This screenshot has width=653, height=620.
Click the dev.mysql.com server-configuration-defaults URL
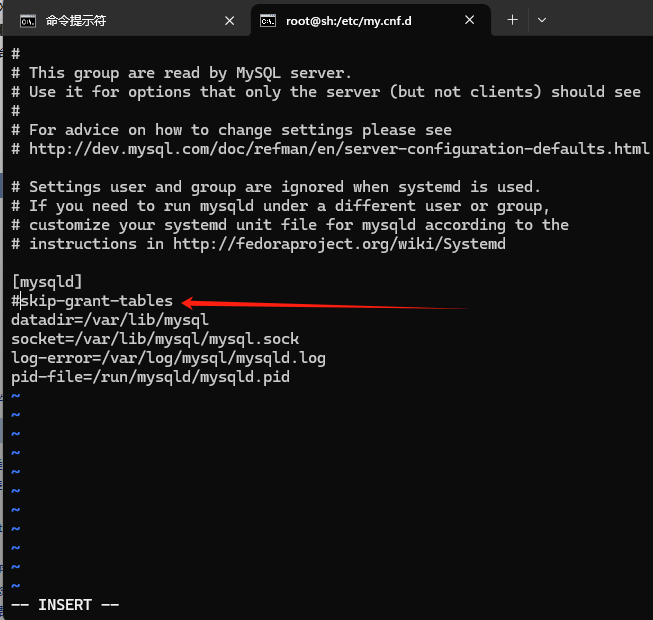tap(339, 149)
